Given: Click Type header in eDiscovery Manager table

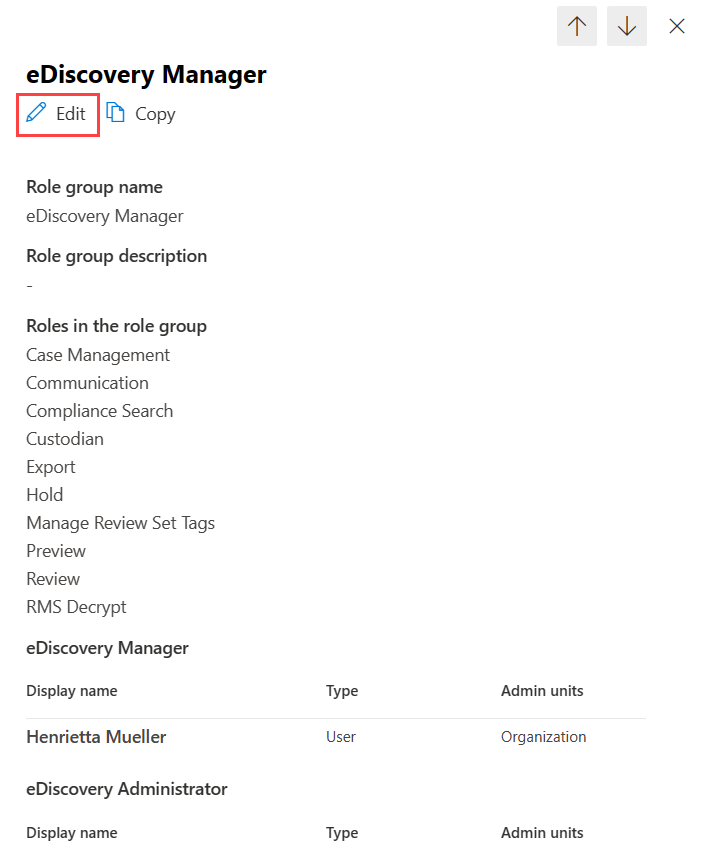Looking at the screenshot, I should 342,691.
